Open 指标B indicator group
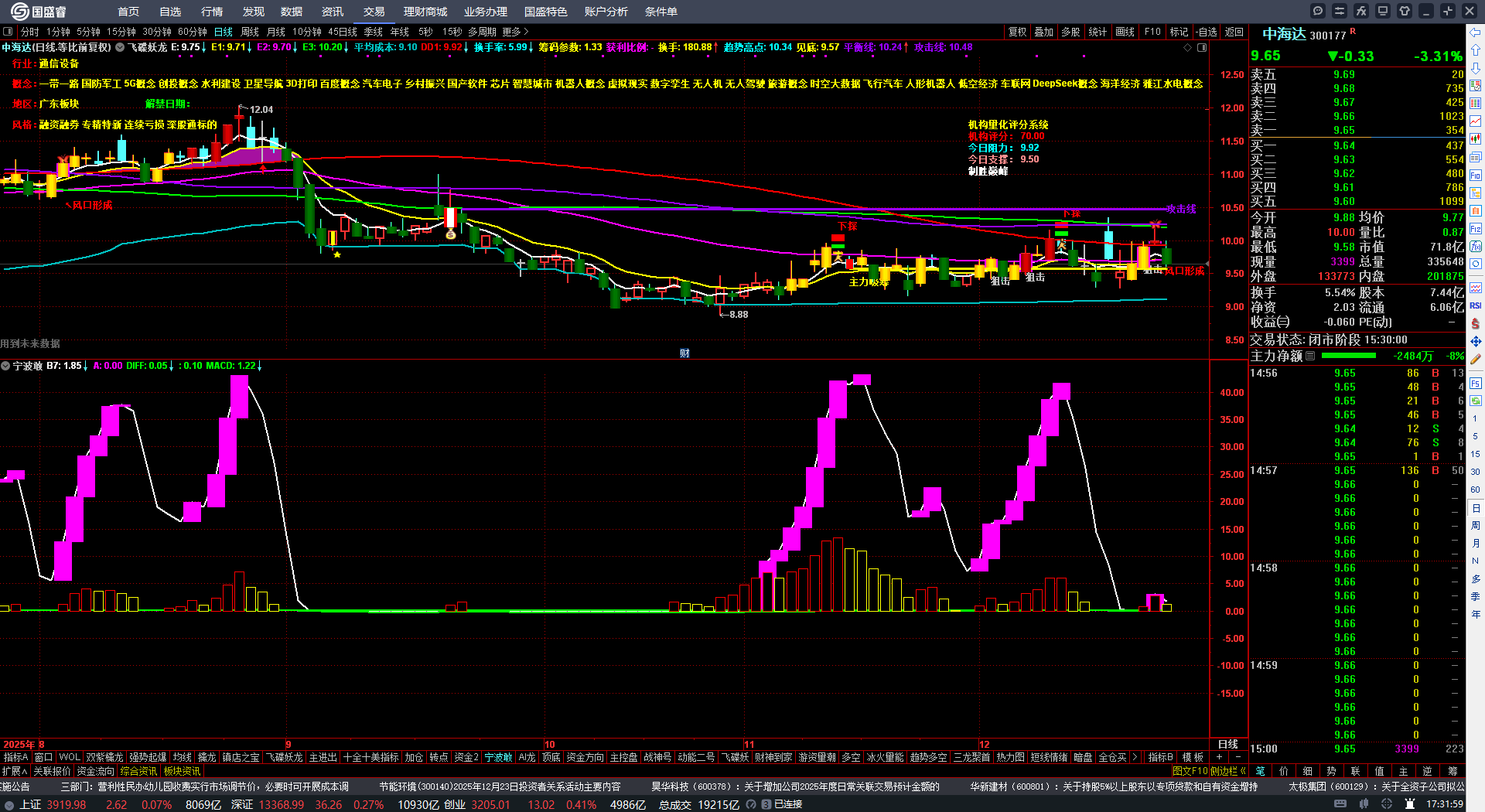 coord(1161,757)
